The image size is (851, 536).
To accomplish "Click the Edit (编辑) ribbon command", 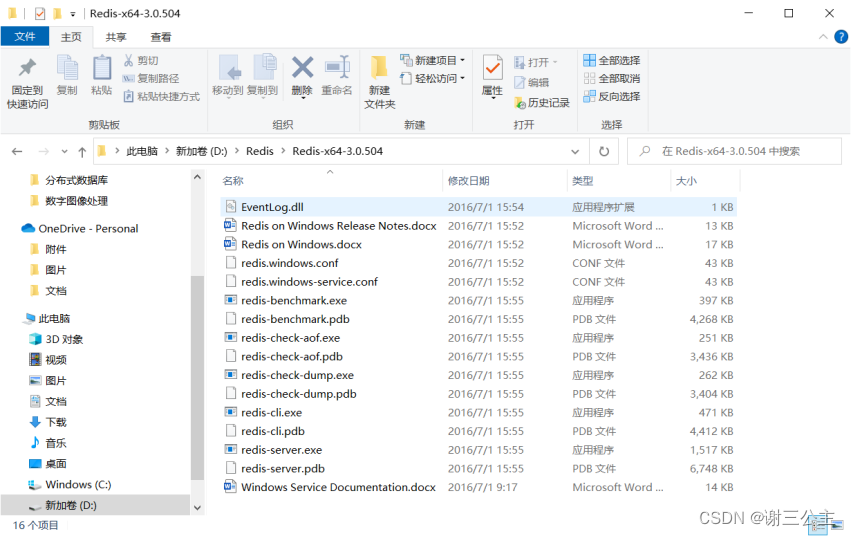I will pyautogui.click(x=531, y=82).
